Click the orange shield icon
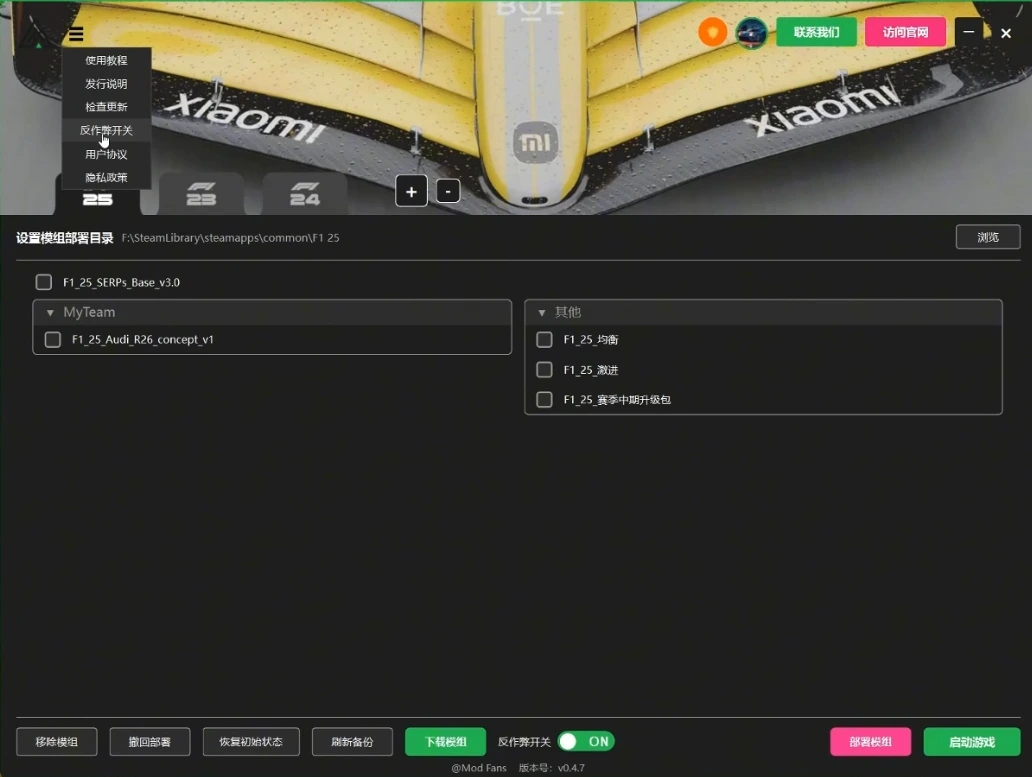 pos(712,32)
